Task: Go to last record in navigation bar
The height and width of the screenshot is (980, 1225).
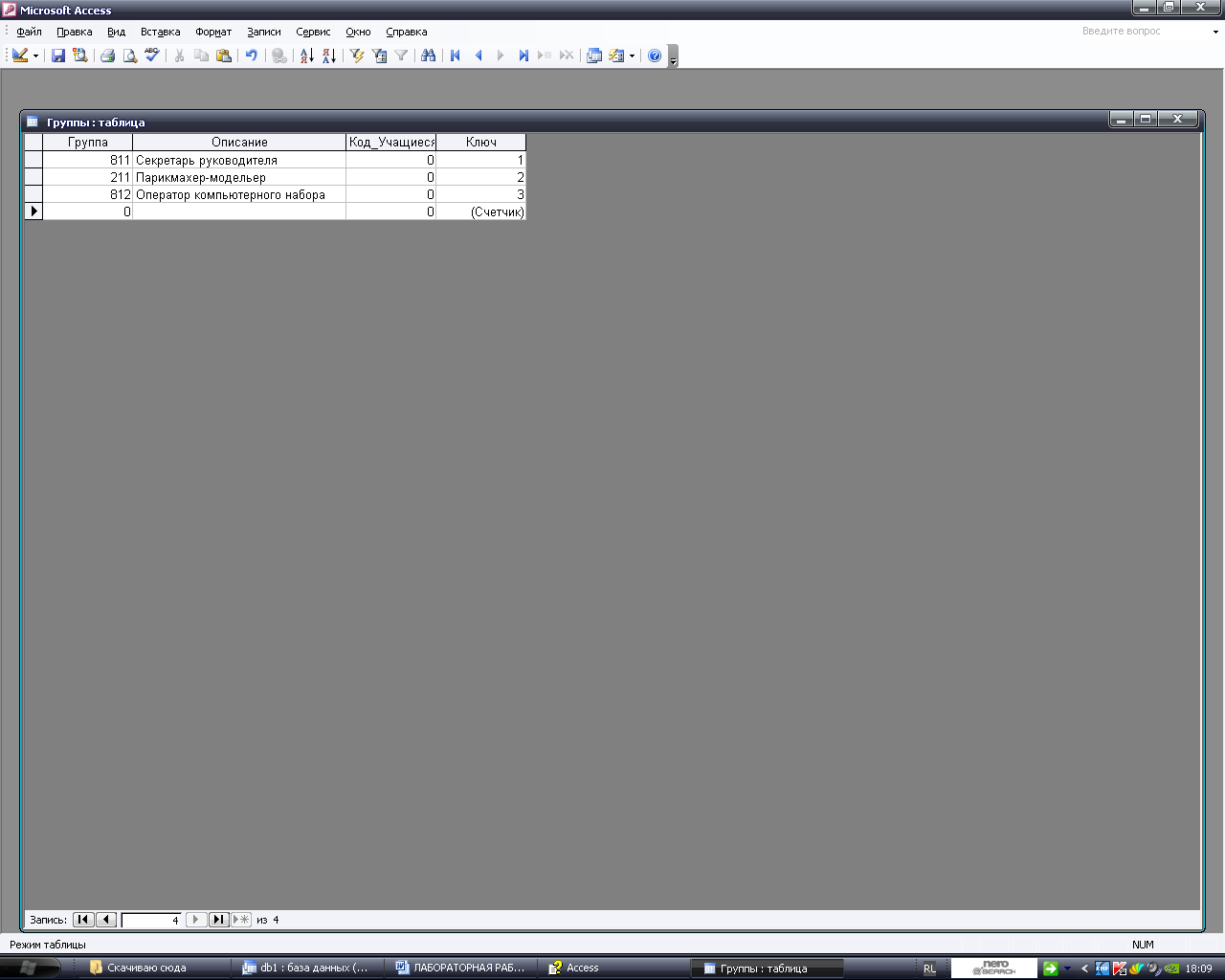Action: (x=219, y=920)
